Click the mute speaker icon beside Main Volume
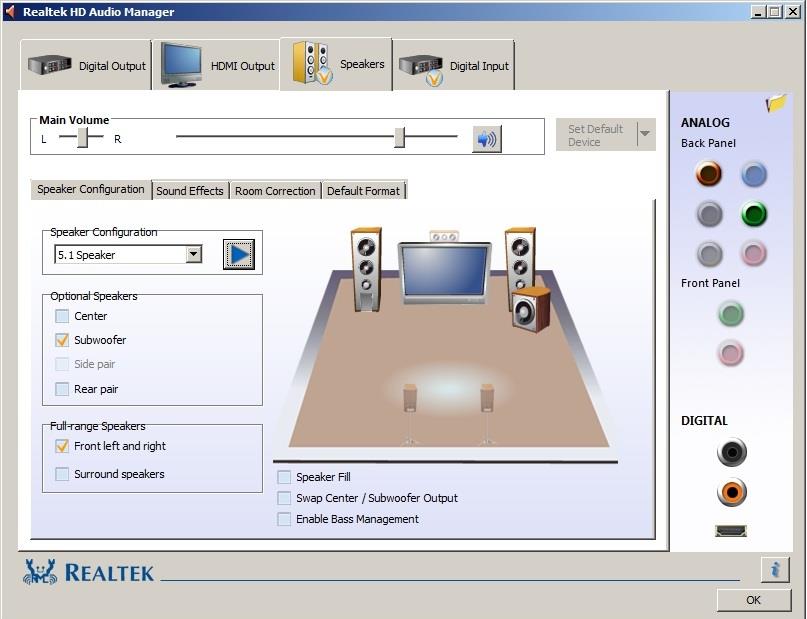 (x=486, y=139)
